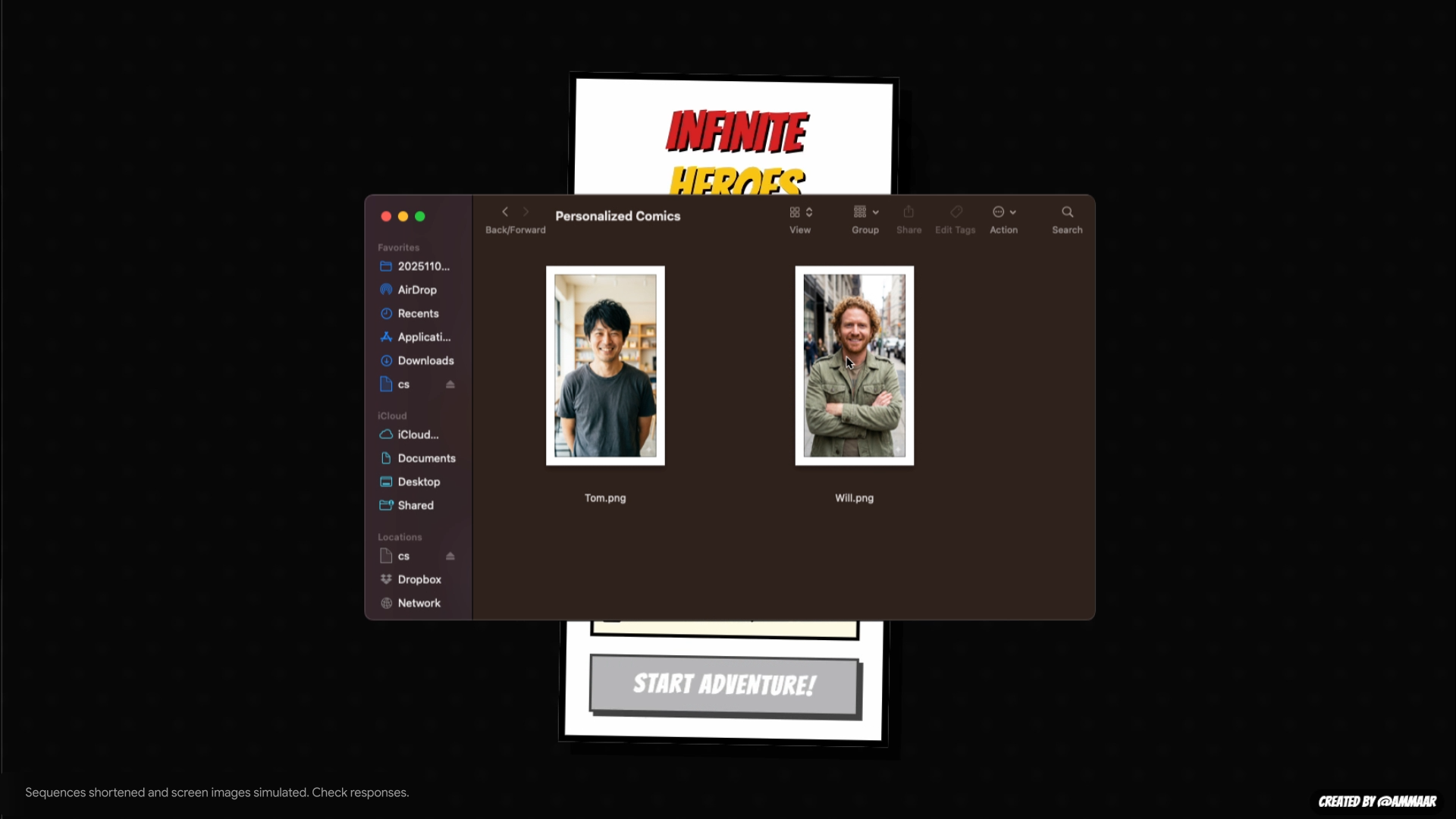The height and width of the screenshot is (819, 1456).
Task: Open Network in Locations
Action: pyautogui.click(x=419, y=603)
